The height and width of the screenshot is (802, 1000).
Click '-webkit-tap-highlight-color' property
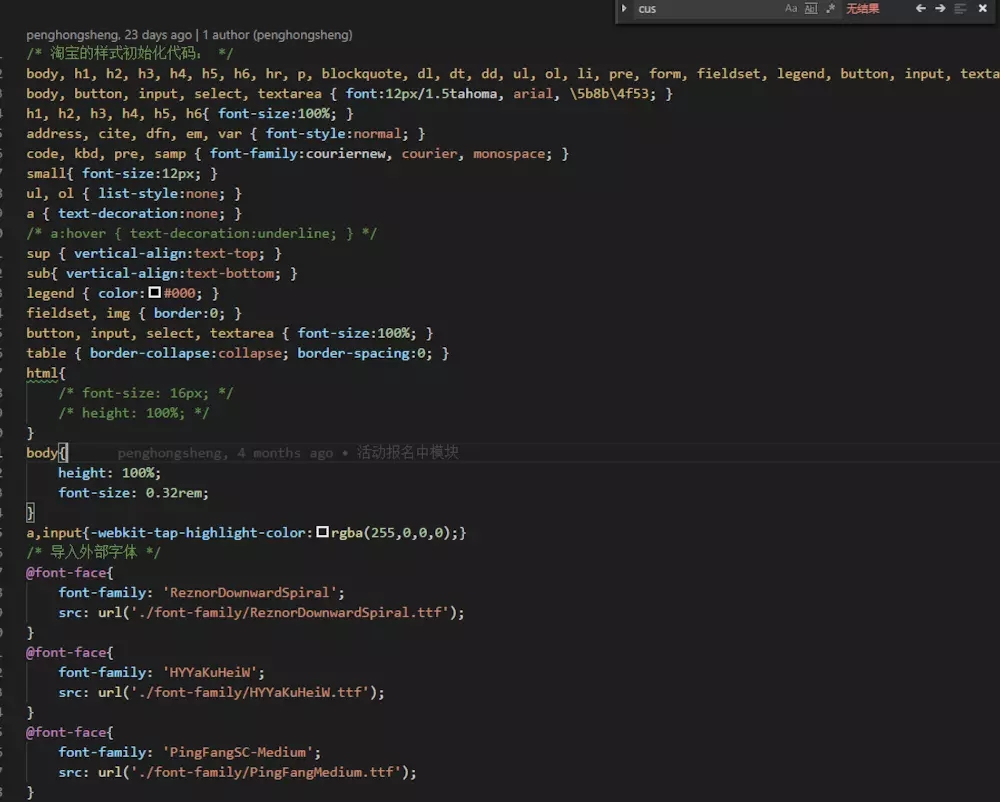click(198, 532)
